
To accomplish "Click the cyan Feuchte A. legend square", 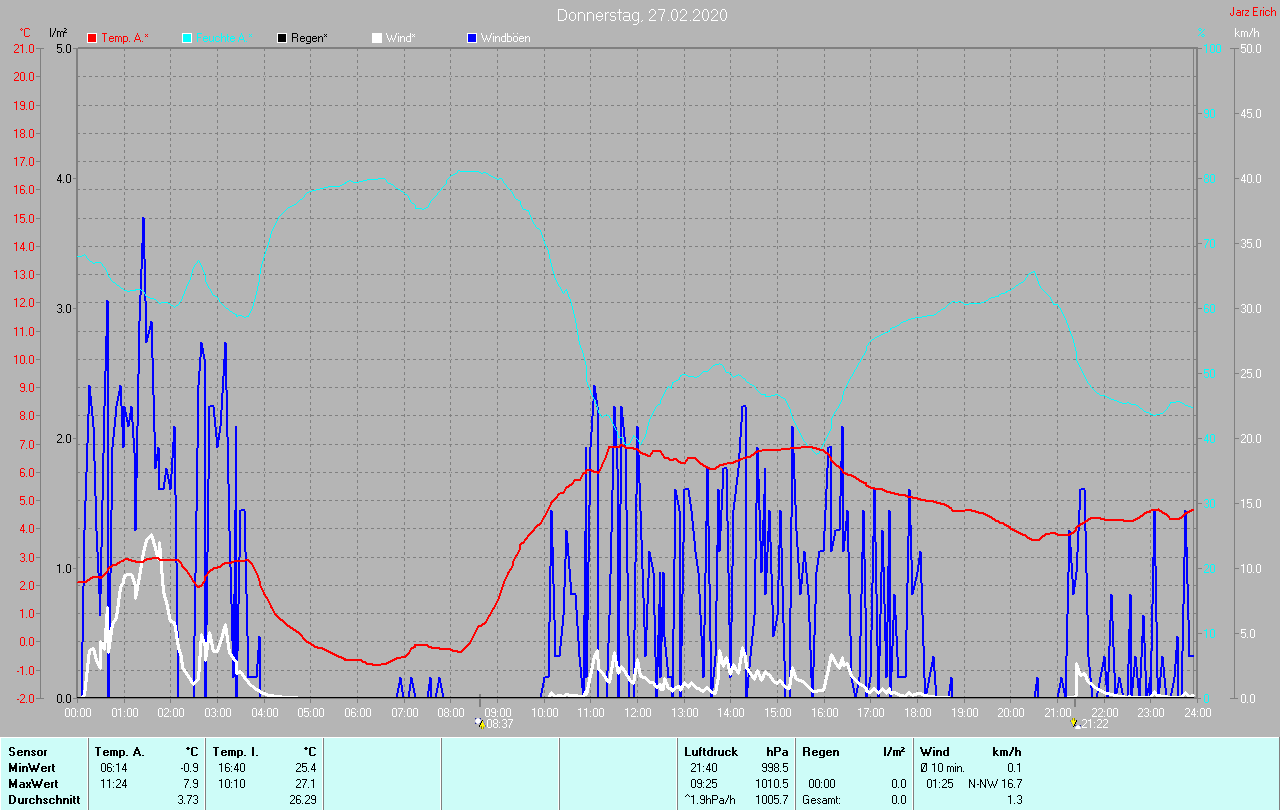I will coord(187,38).
